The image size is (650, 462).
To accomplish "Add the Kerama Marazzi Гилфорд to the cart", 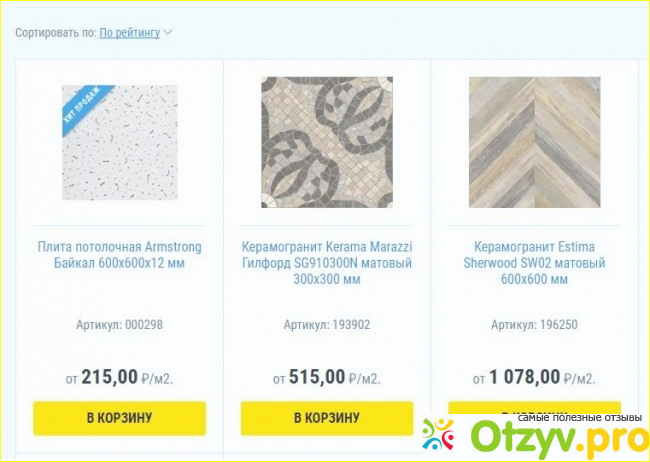I will pos(327,418).
